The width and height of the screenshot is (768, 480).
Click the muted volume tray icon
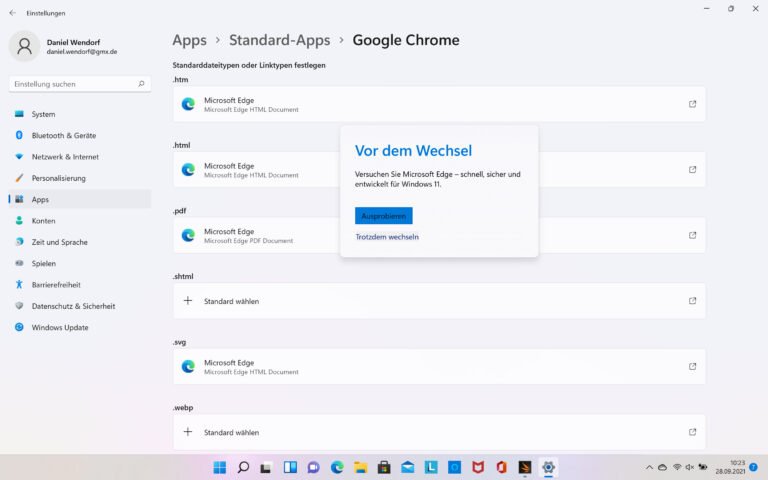coord(690,467)
